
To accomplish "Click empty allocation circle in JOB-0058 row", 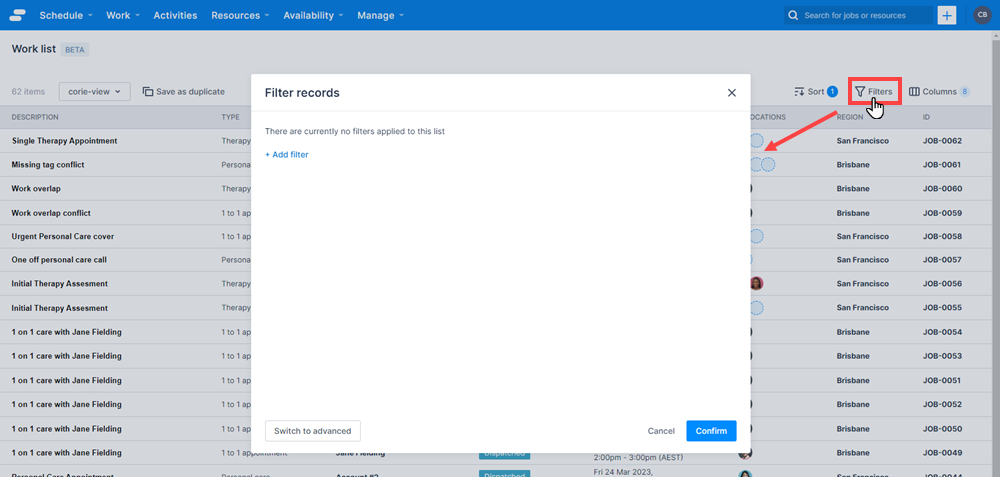I will (757, 237).
